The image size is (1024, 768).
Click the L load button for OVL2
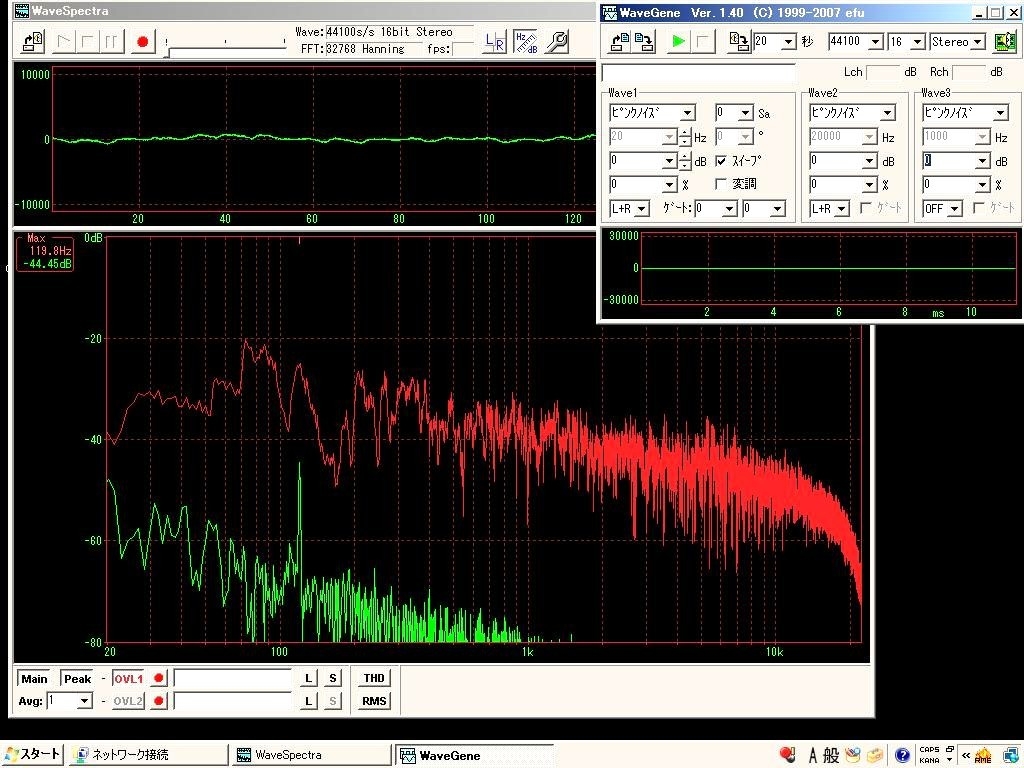(x=308, y=701)
